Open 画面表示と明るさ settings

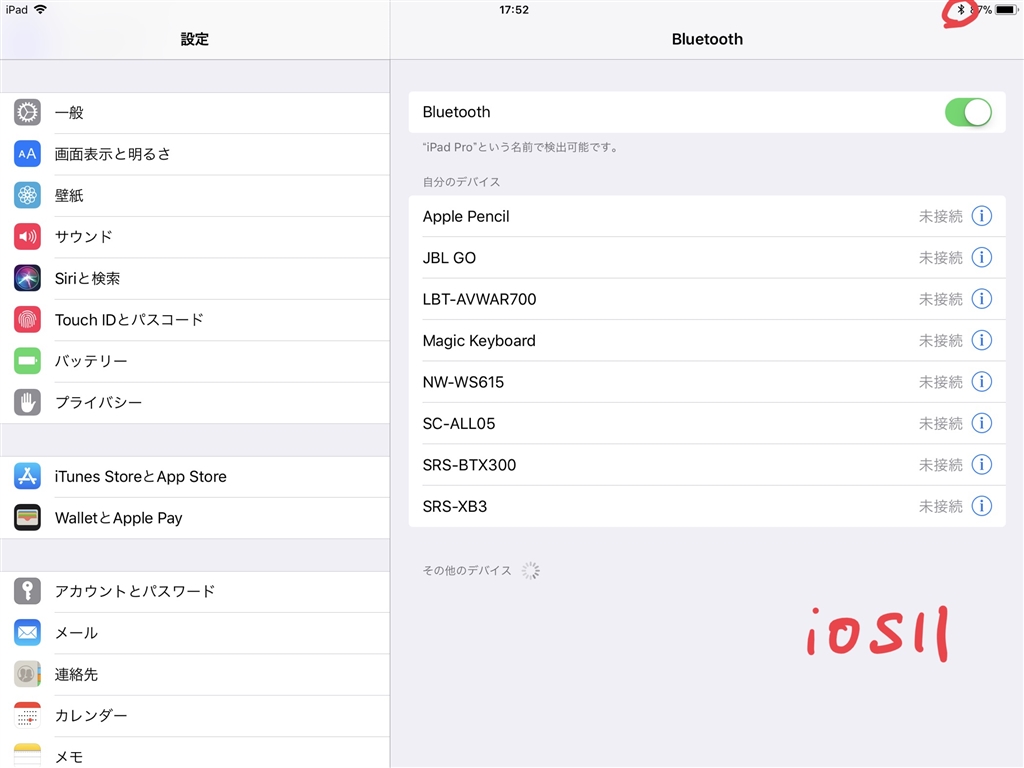click(195, 154)
